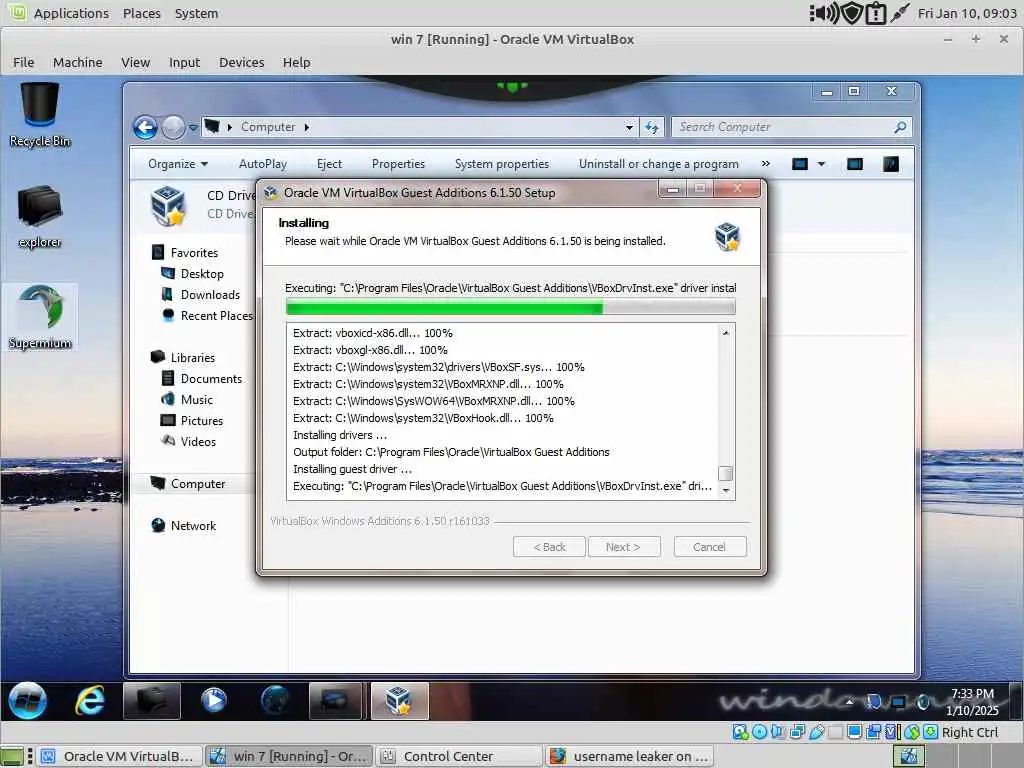This screenshot has height=768, width=1024.
Task: Click the host network plug tray icon
Action: click(x=899, y=13)
